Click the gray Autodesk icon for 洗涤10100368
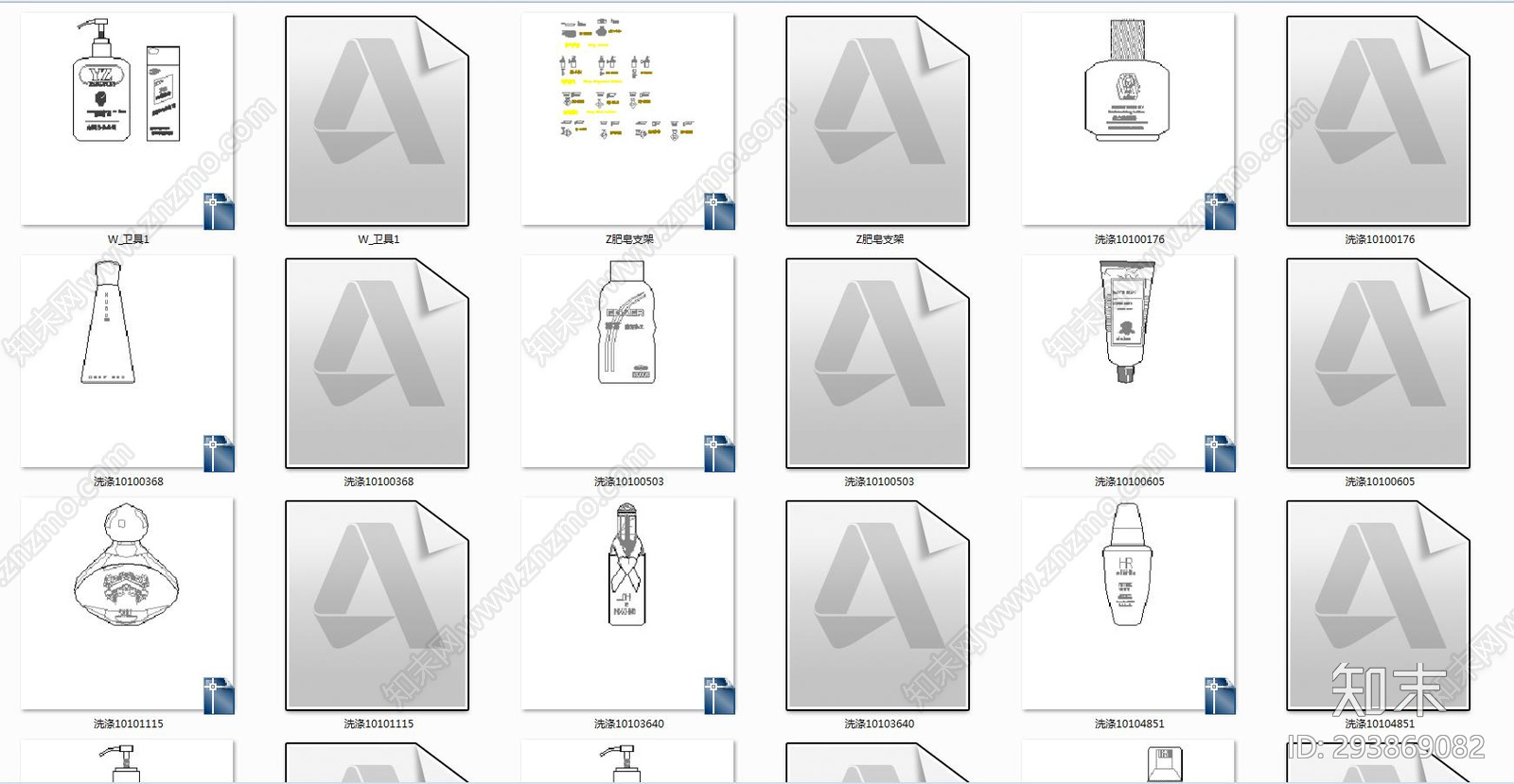This screenshot has width=1514, height=784. pyautogui.click(x=378, y=363)
